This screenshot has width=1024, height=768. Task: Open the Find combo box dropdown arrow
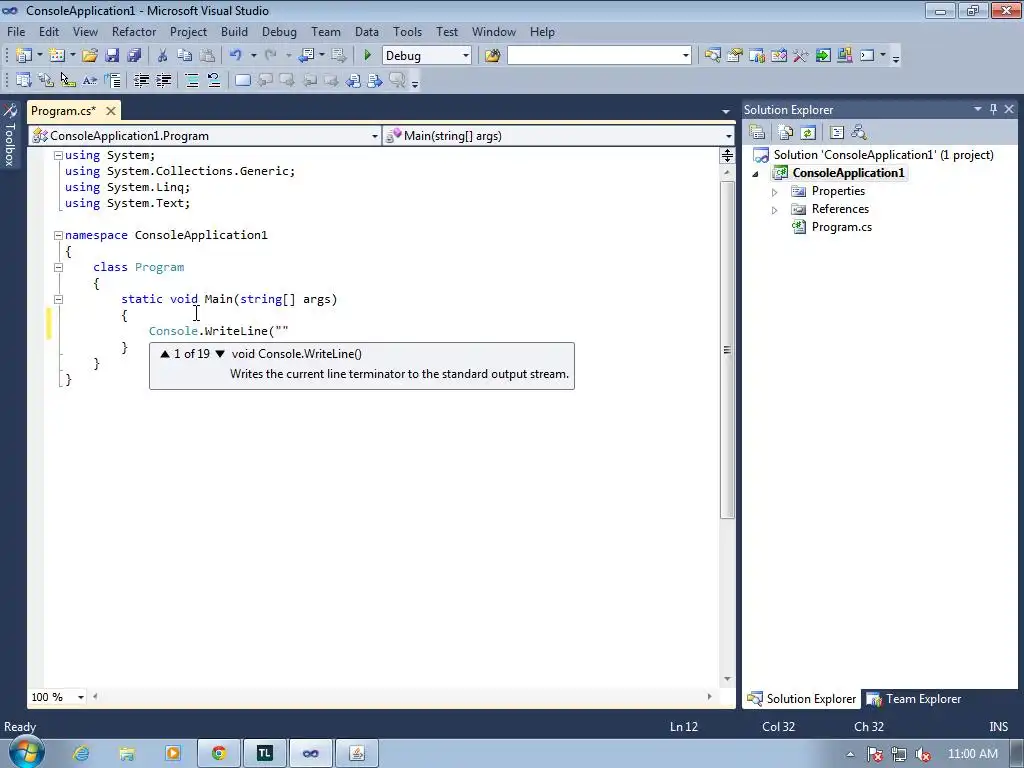click(686, 56)
